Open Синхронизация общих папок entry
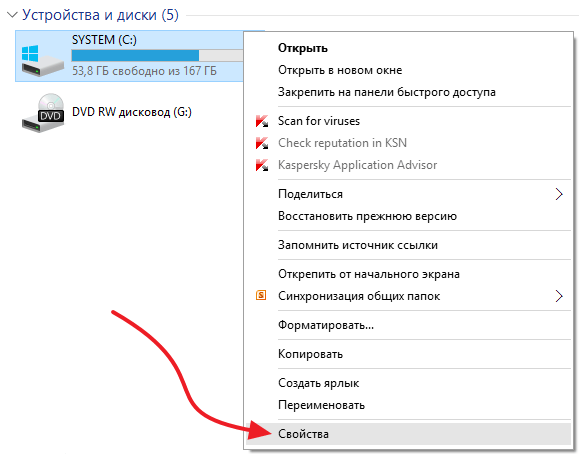The width and height of the screenshot is (579, 454). pyautogui.click(x=408, y=296)
